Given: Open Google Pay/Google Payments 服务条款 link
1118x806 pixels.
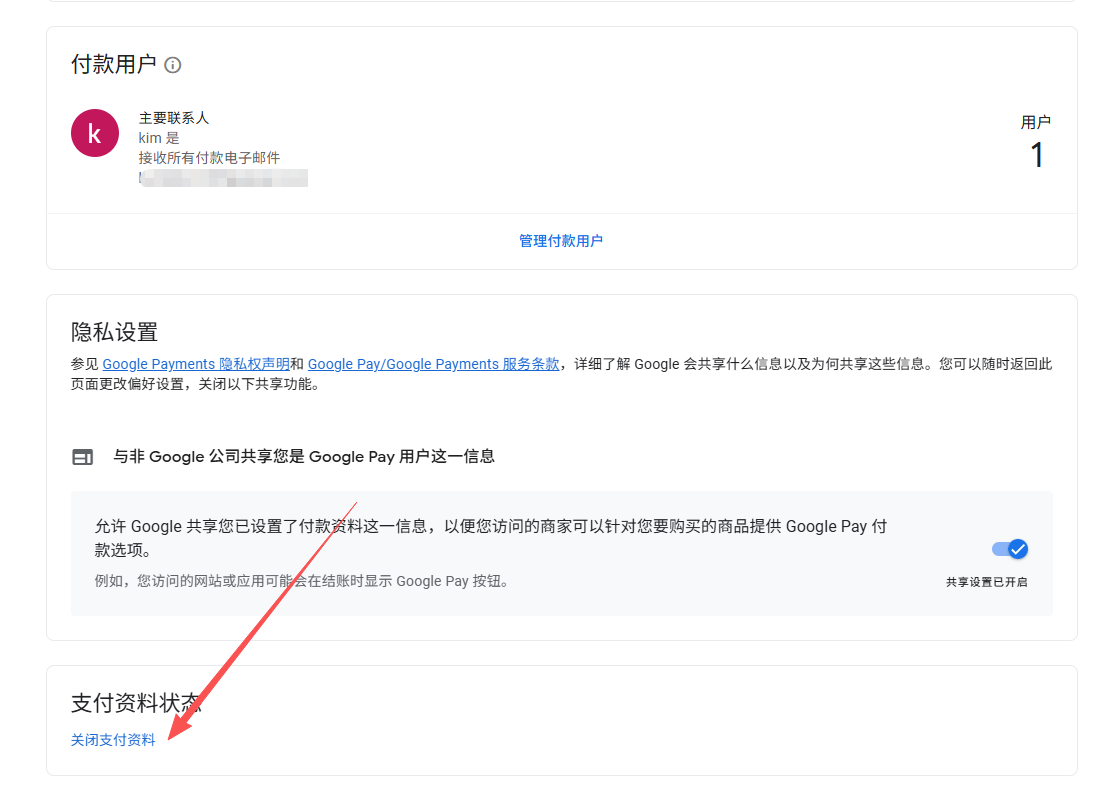Looking at the screenshot, I should tap(433, 365).
